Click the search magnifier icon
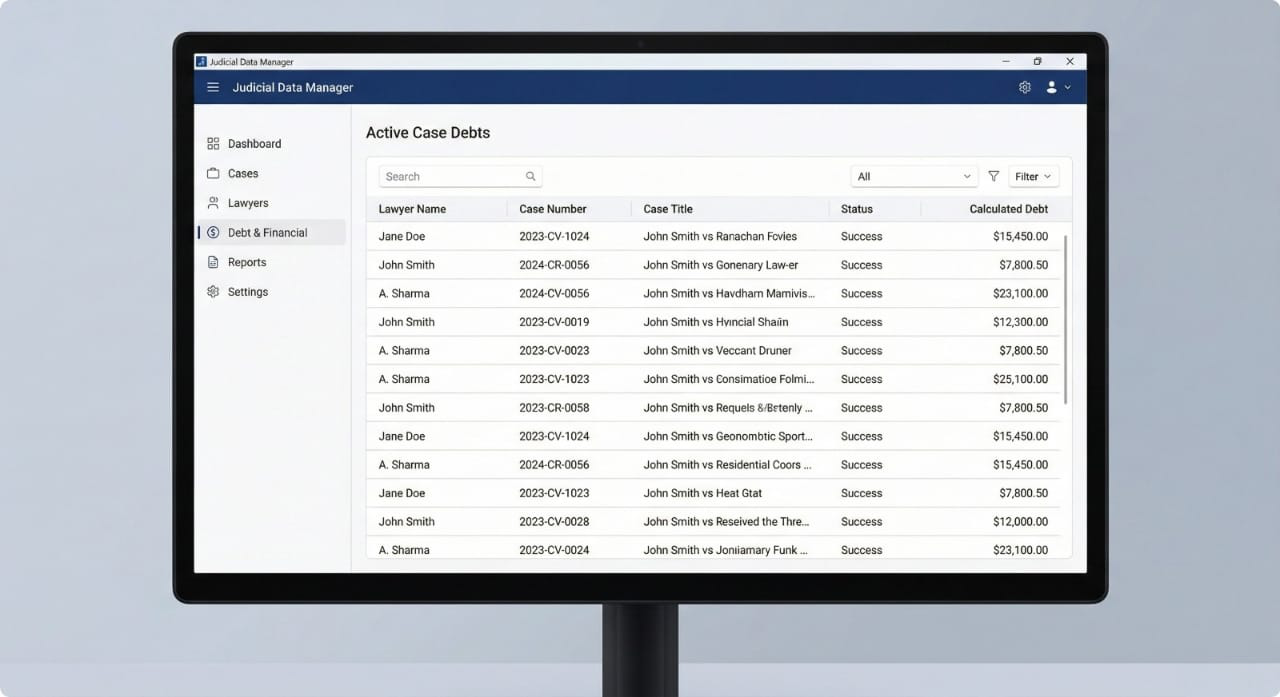This screenshot has width=1280, height=697. [531, 176]
